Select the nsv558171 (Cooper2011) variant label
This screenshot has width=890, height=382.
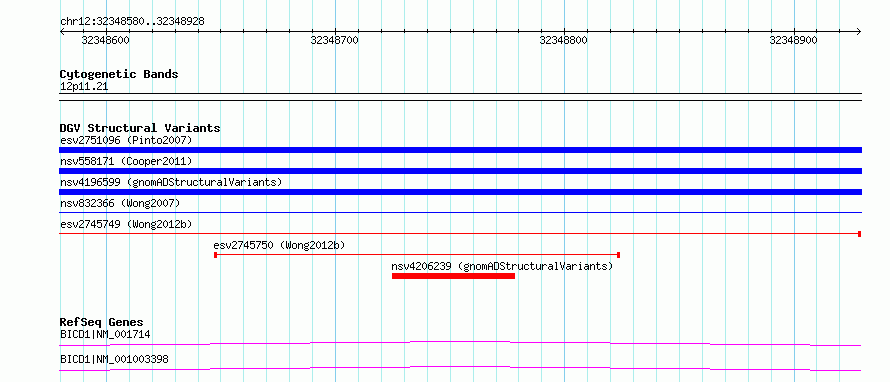point(126,161)
